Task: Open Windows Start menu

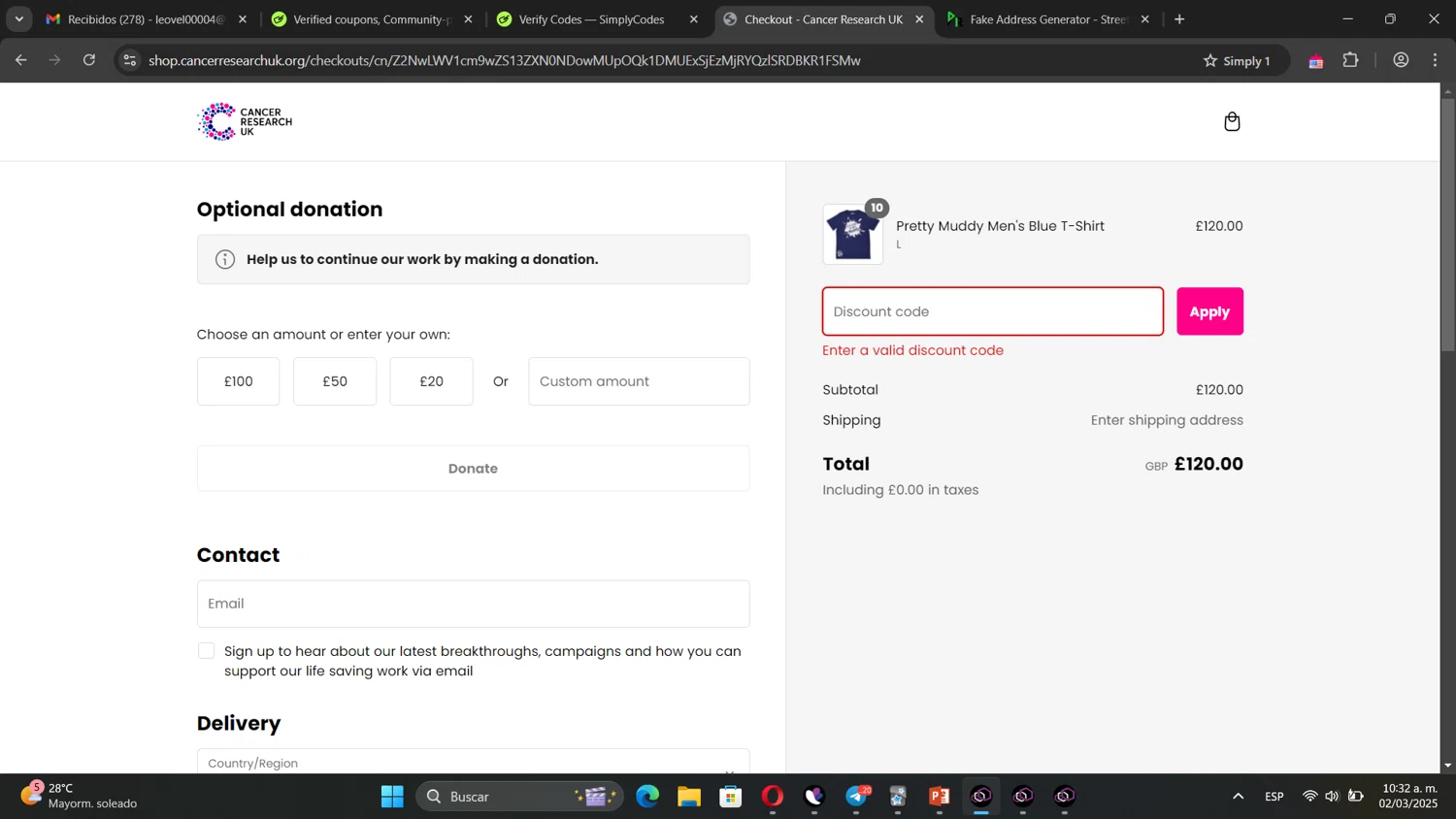Action: [x=392, y=797]
